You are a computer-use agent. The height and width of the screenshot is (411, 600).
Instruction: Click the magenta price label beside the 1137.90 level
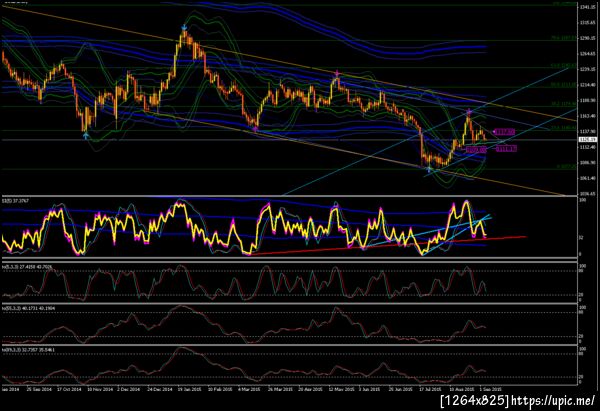tap(504, 132)
